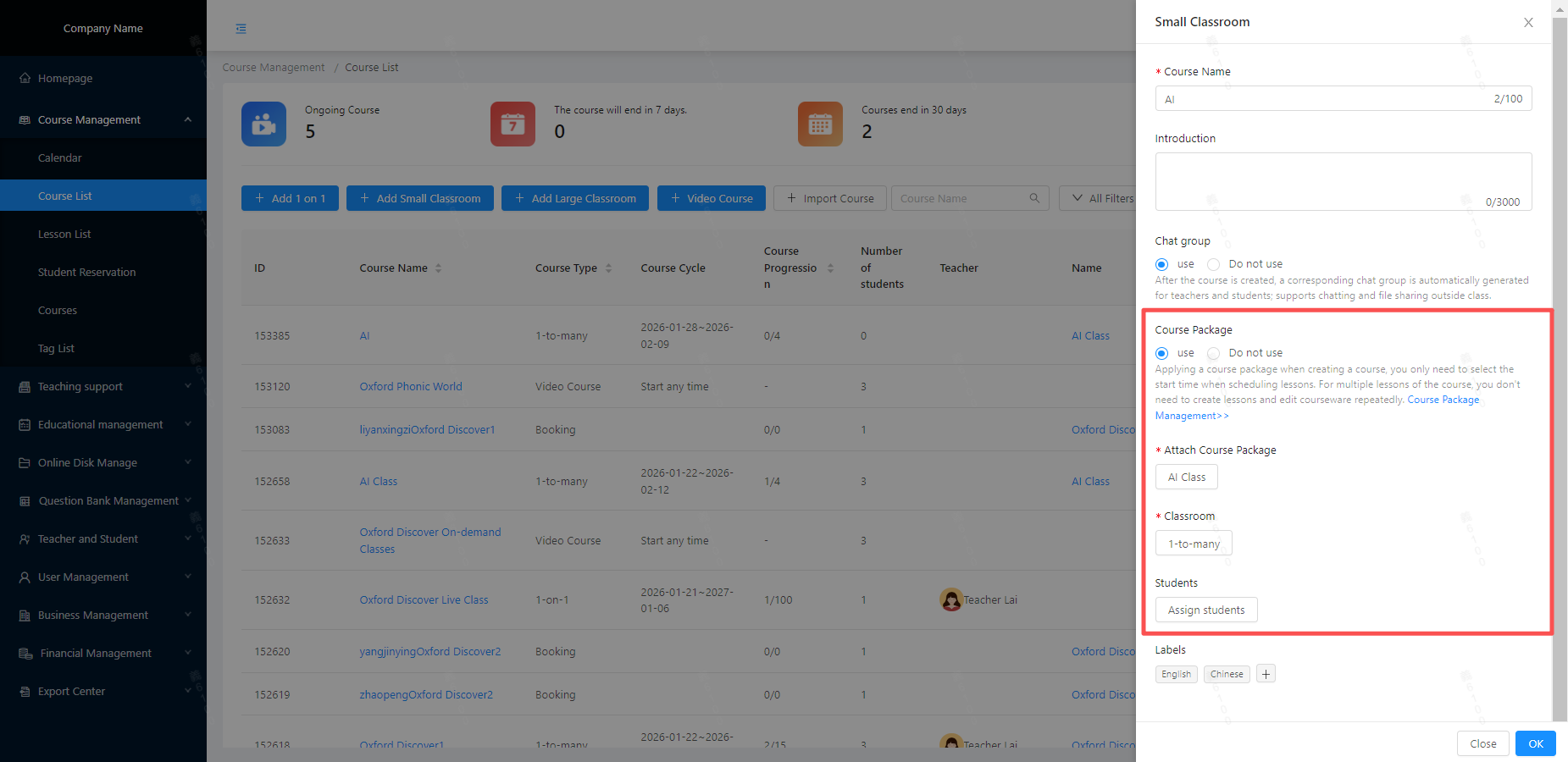This screenshot has height=762, width=1568.
Task: Click the search magnifier in Course Name box
Action: pyautogui.click(x=1034, y=198)
